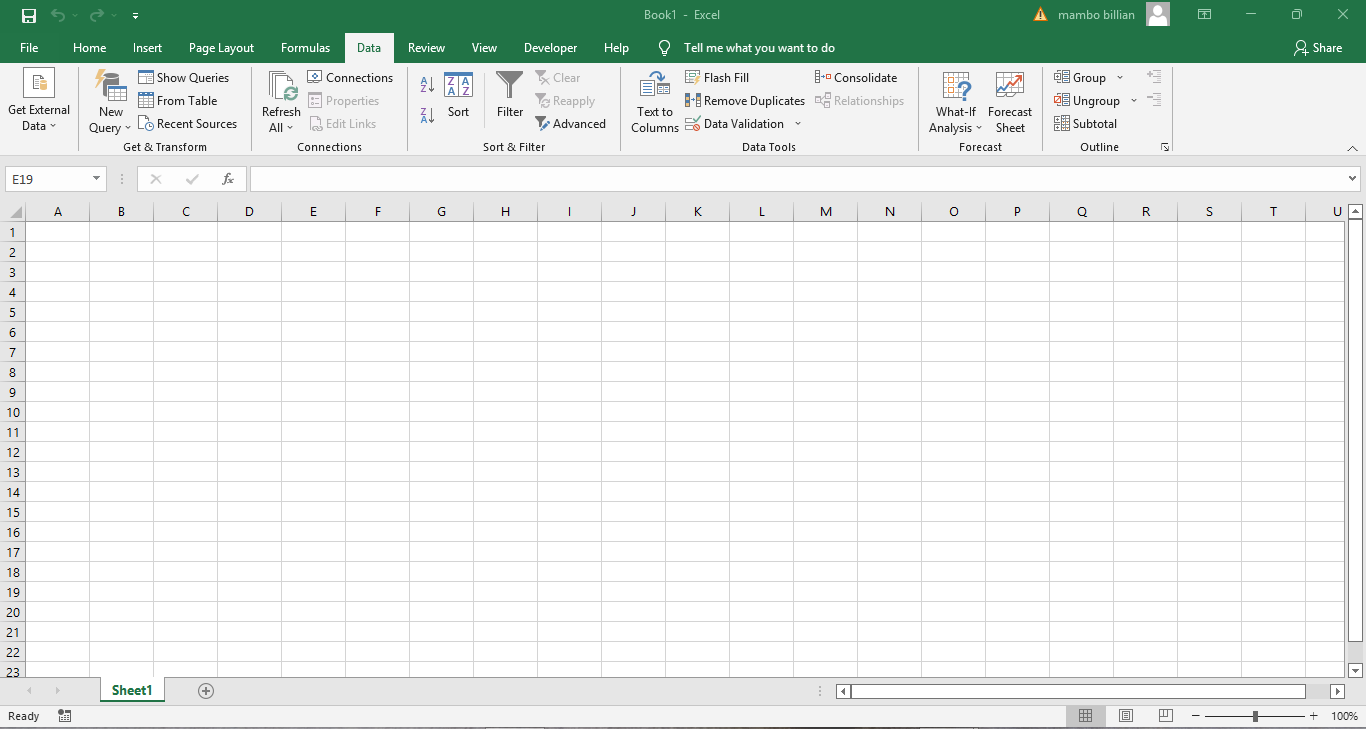
Task: Switch to the Formulas tab
Action: point(305,48)
